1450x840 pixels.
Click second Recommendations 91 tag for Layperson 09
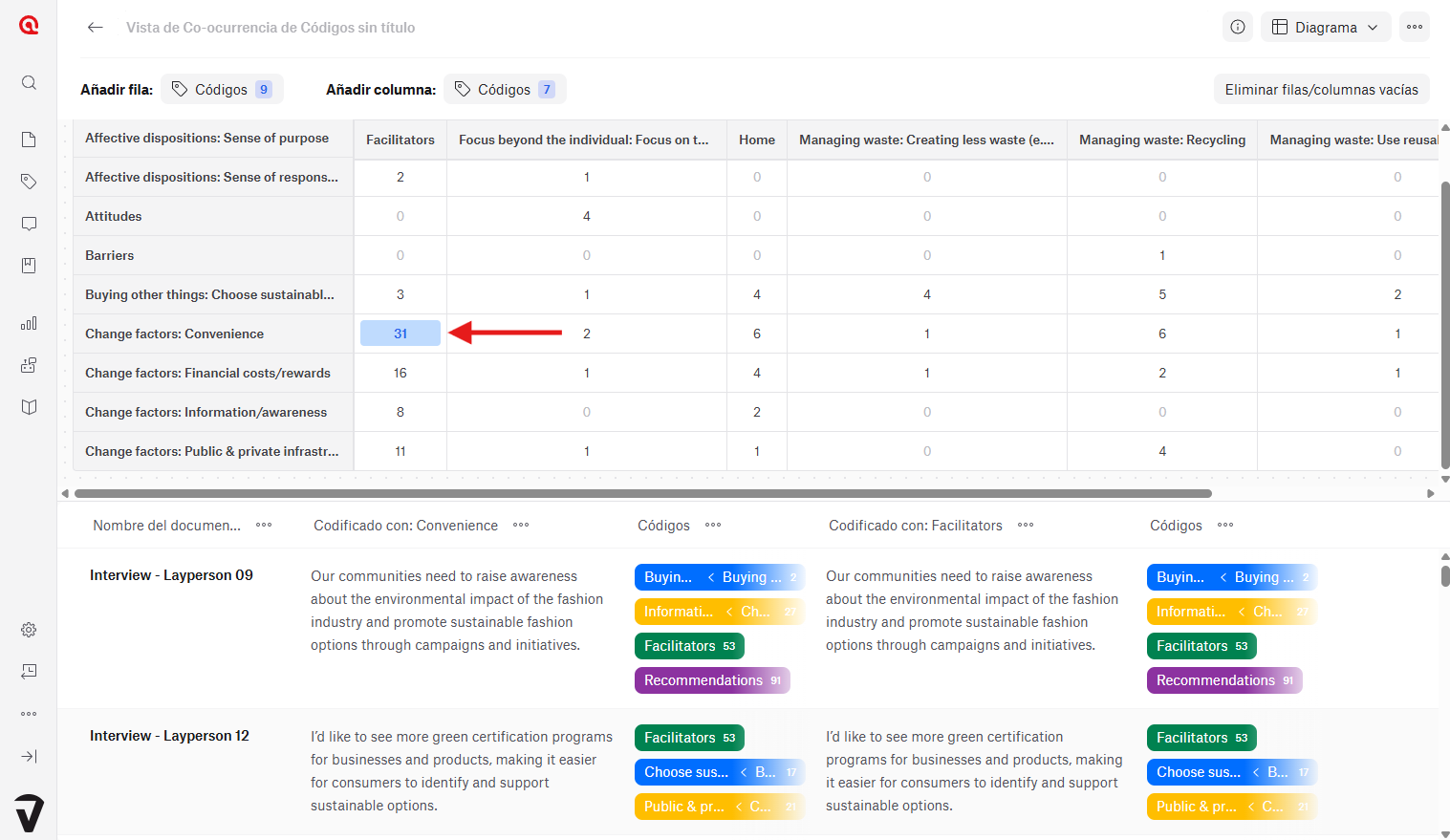1224,680
